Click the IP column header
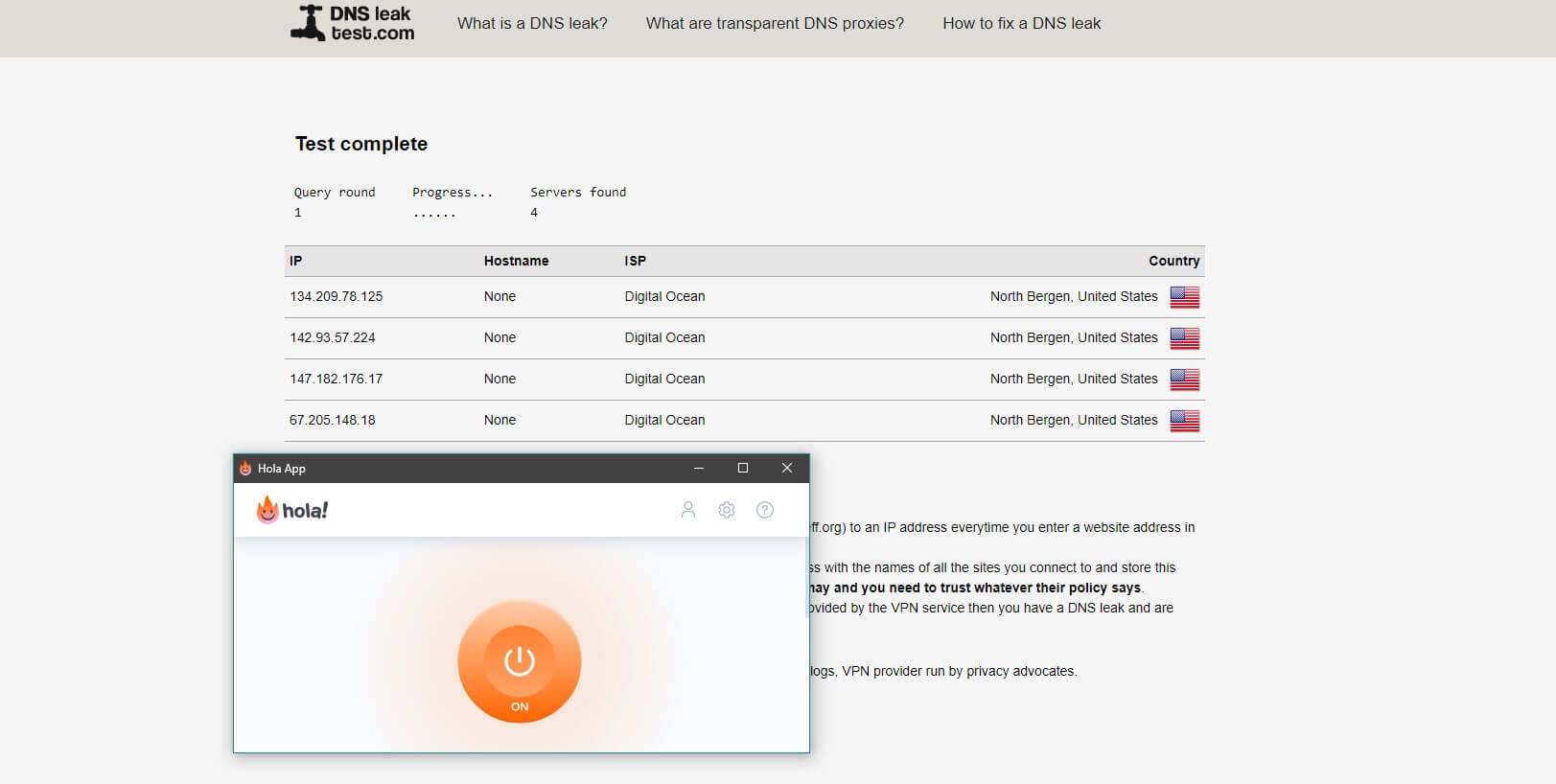 296,261
